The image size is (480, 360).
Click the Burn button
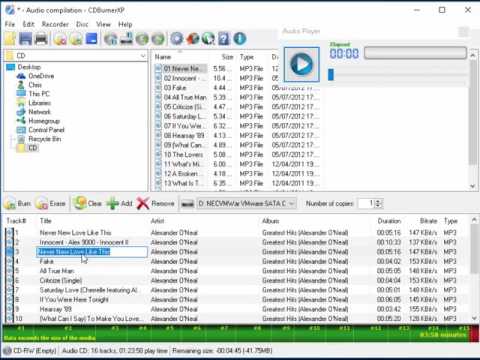coord(18,203)
